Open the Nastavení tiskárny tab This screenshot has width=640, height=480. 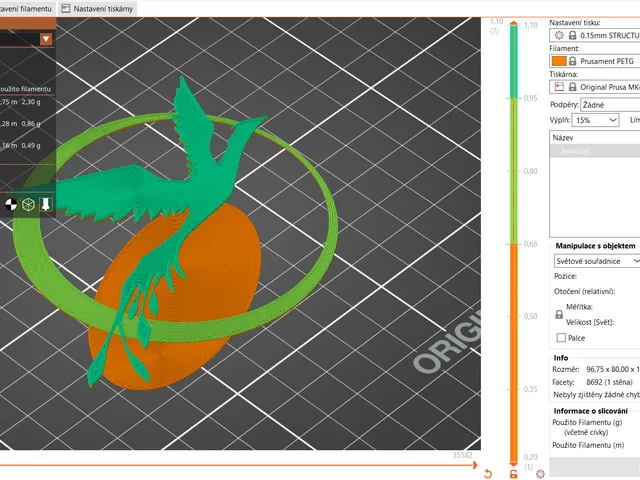point(98,9)
